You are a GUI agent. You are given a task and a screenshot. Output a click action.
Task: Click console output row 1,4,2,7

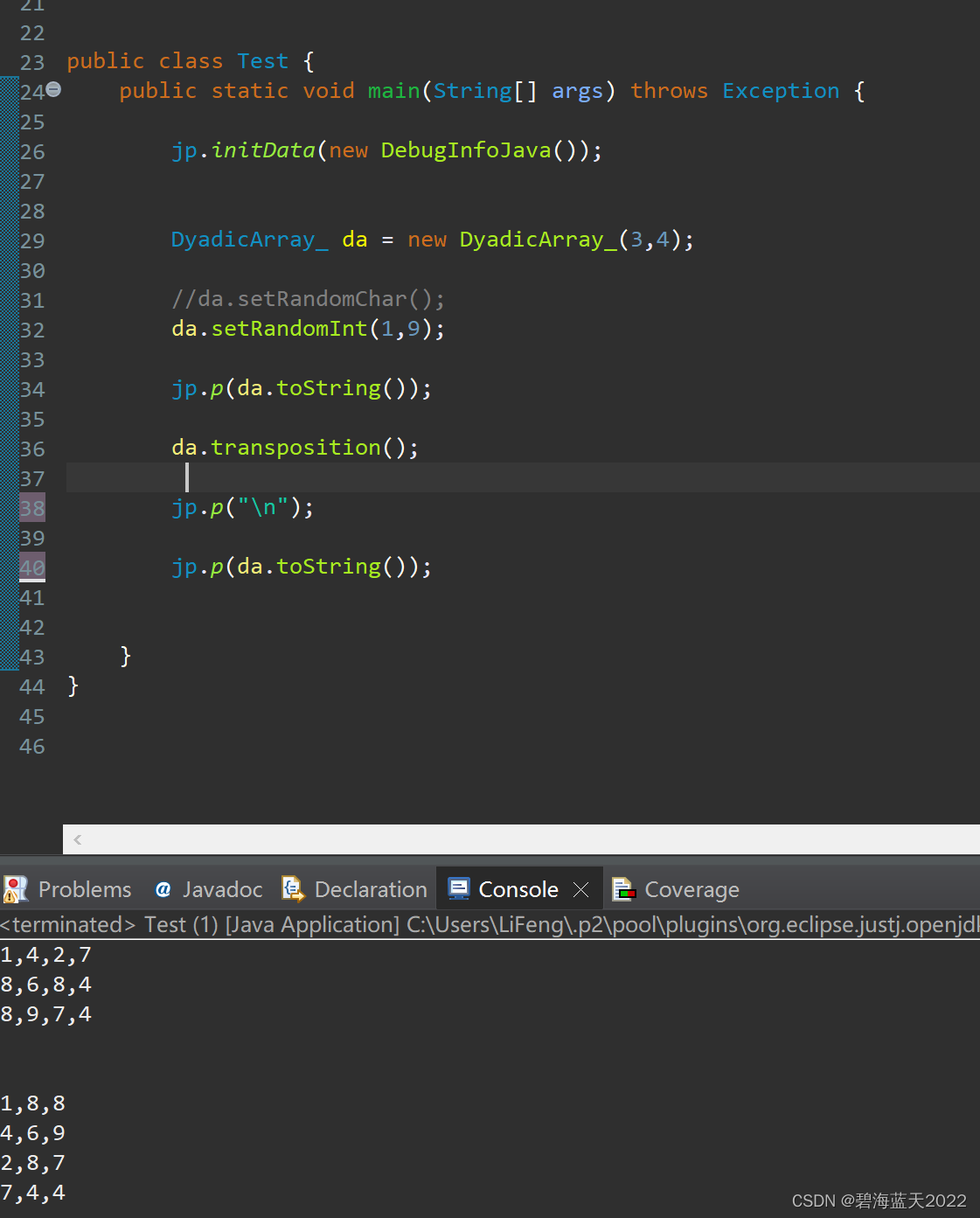point(46,955)
